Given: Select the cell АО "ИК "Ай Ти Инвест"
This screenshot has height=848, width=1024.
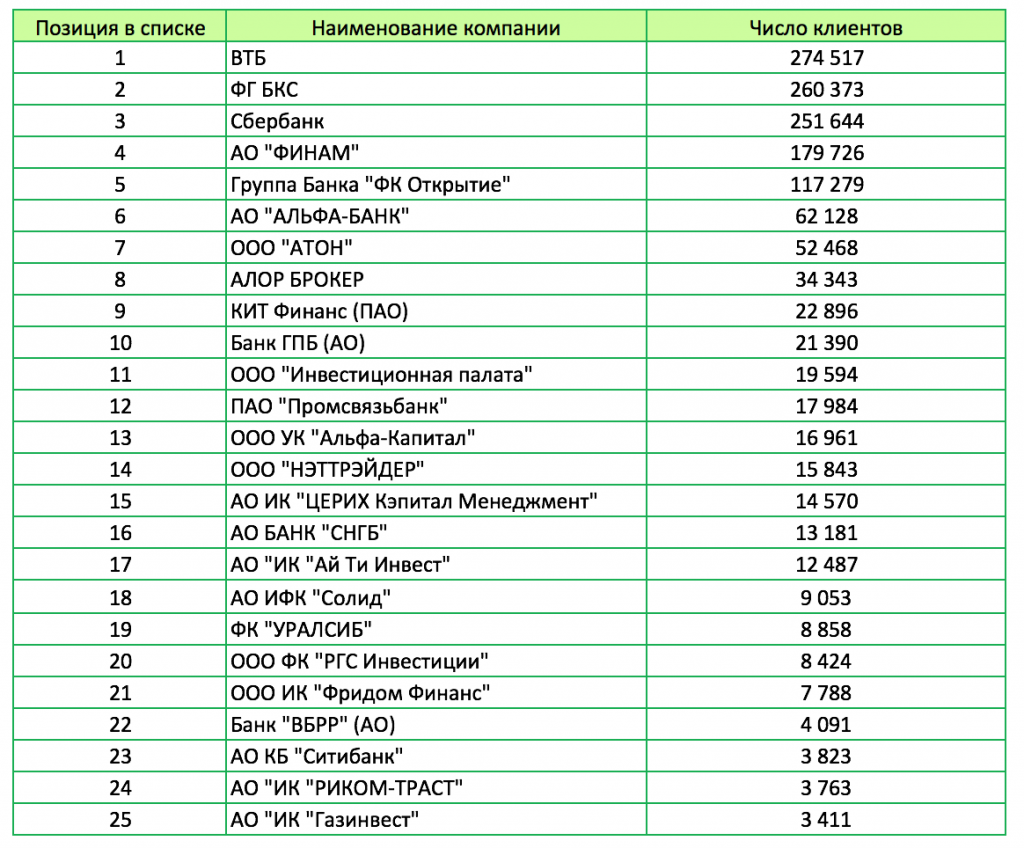Looking at the screenshot, I should coord(436,564).
